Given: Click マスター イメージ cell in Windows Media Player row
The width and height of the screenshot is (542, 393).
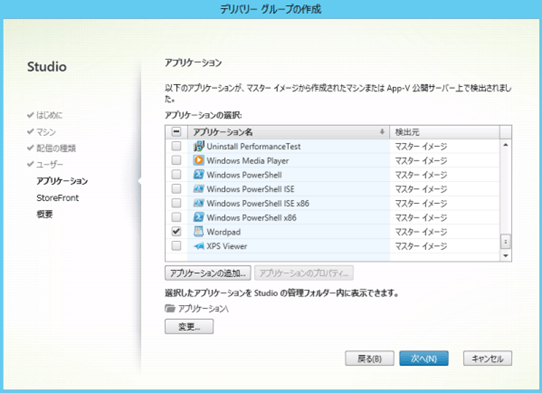Looking at the screenshot, I should click(x=444, y=160).
